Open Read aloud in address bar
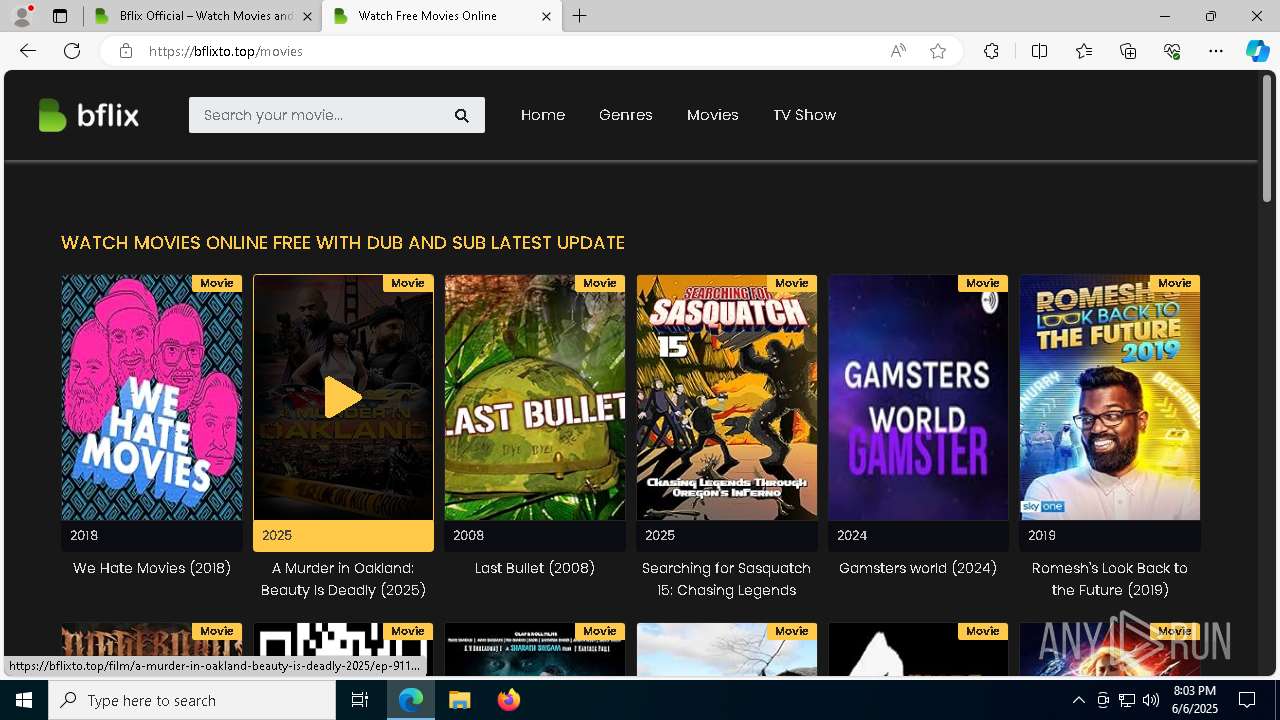1280x720 pixels. coord(898,51)
